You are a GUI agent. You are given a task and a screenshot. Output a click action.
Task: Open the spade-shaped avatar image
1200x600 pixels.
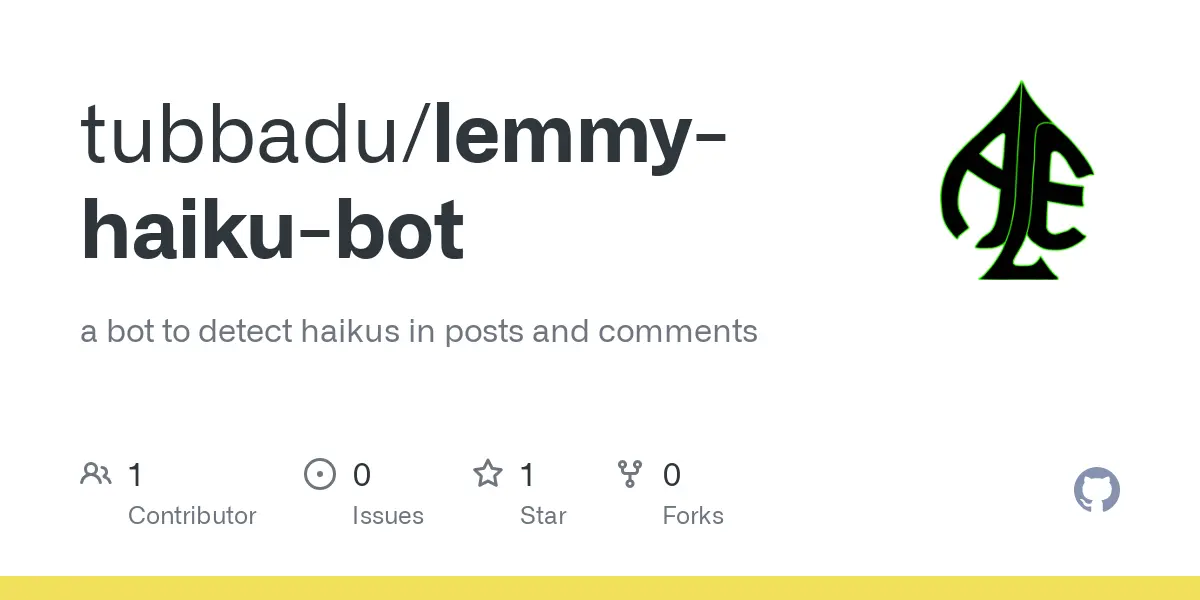pyautogui.click(x=1018, y=180)
